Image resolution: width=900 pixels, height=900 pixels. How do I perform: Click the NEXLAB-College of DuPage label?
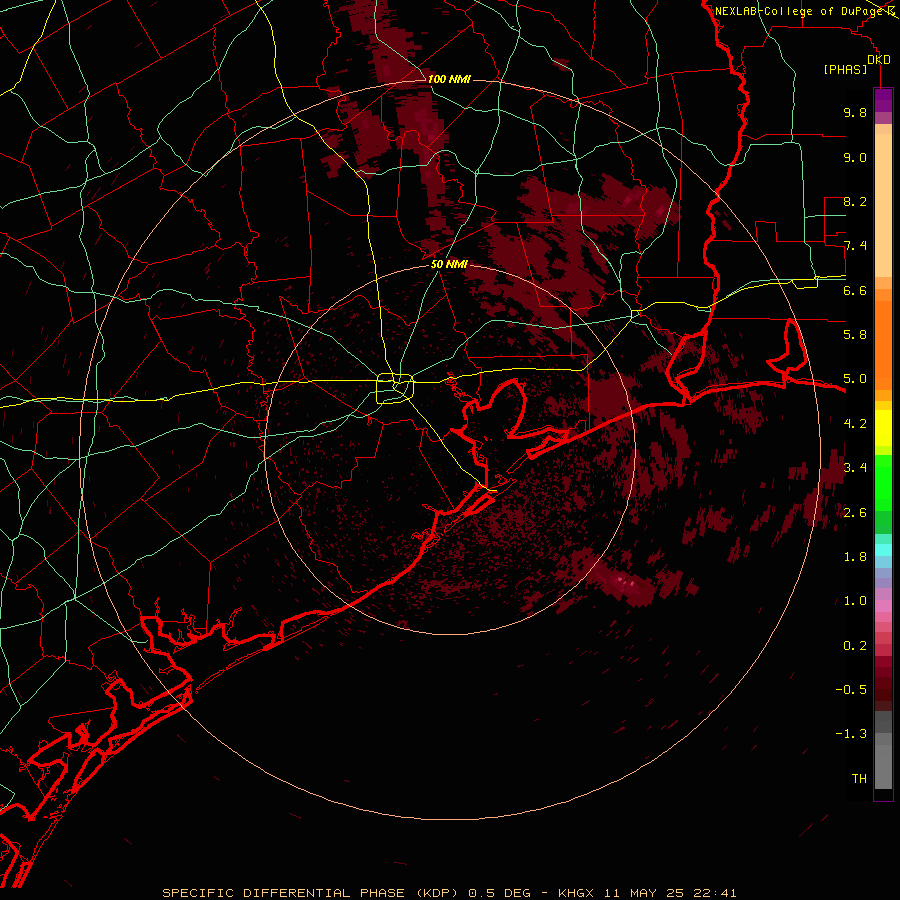coord(800,11)
